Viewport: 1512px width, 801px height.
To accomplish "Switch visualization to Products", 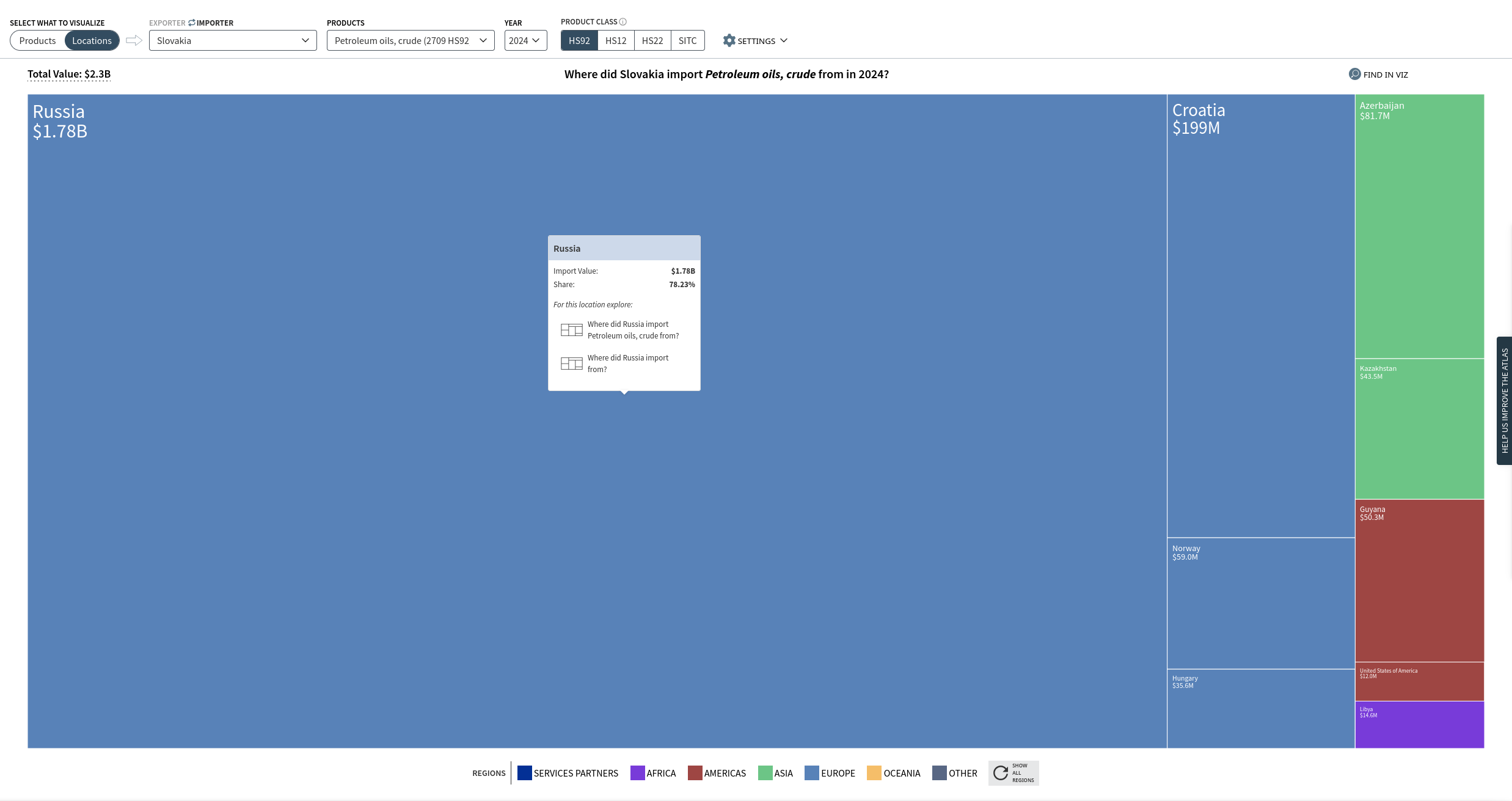I will (37, 40).
